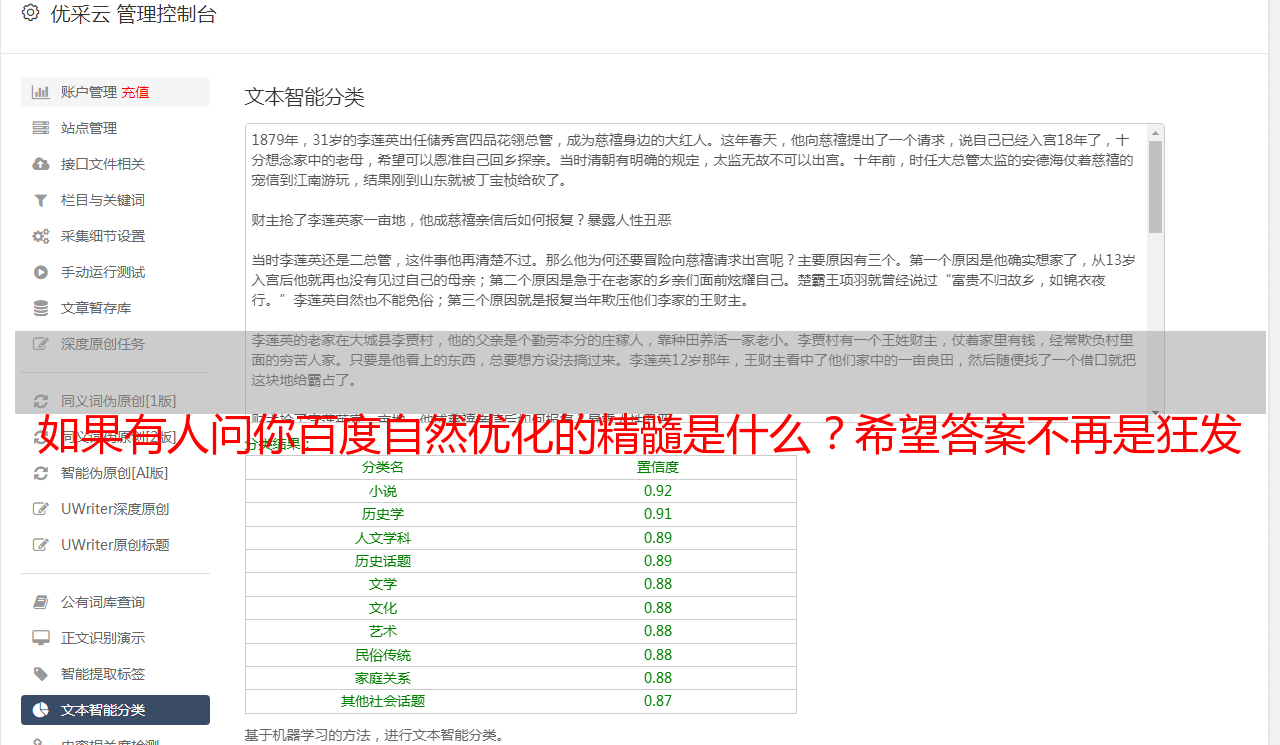
Task: Click the 置信度 column header
Action: click(658, 467)
